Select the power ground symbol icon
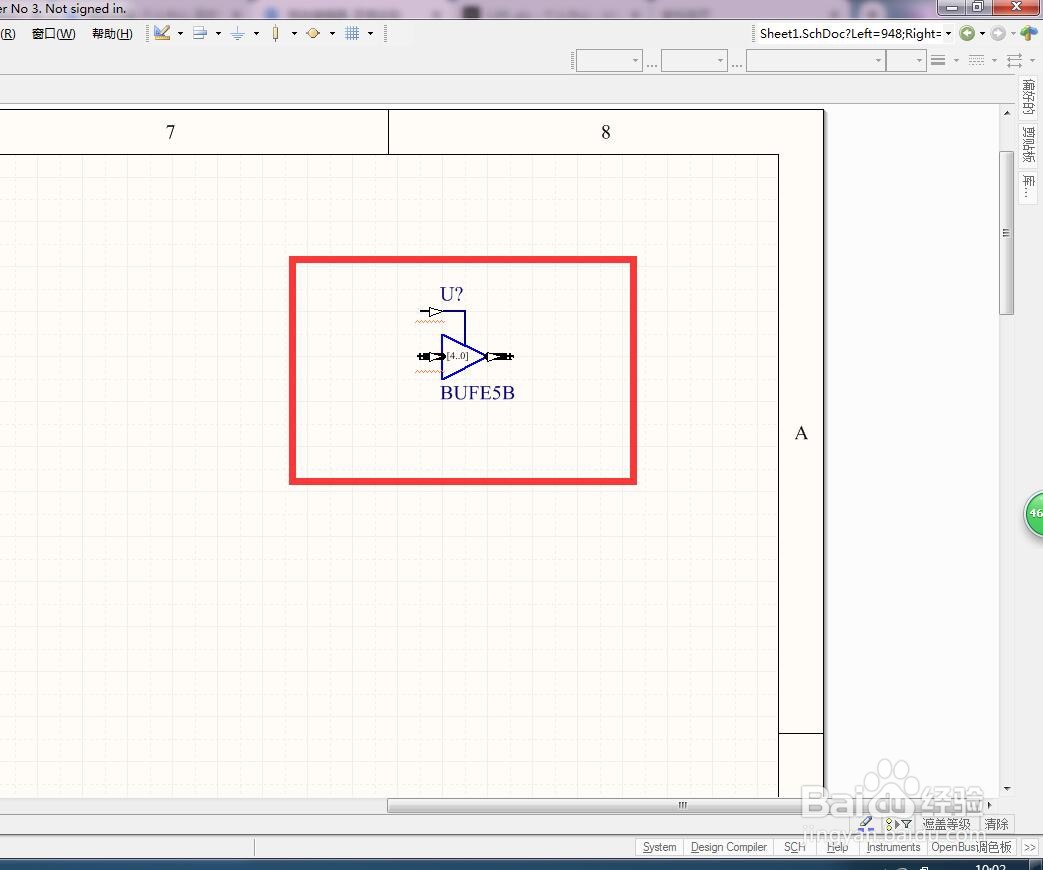Screen dimensions: 1043x870 coord(237,33)
